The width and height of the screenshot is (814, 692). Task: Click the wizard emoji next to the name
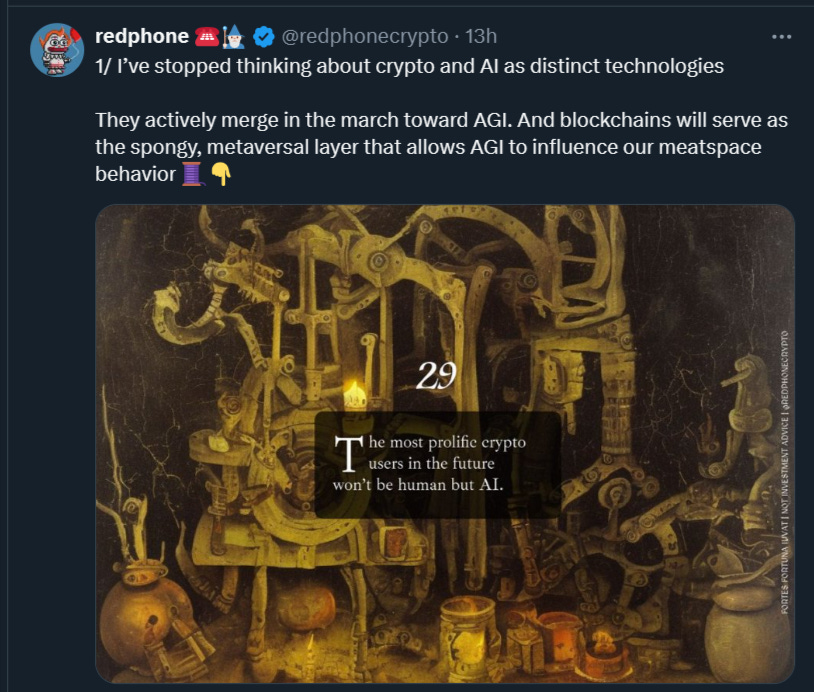pos(233,36)
